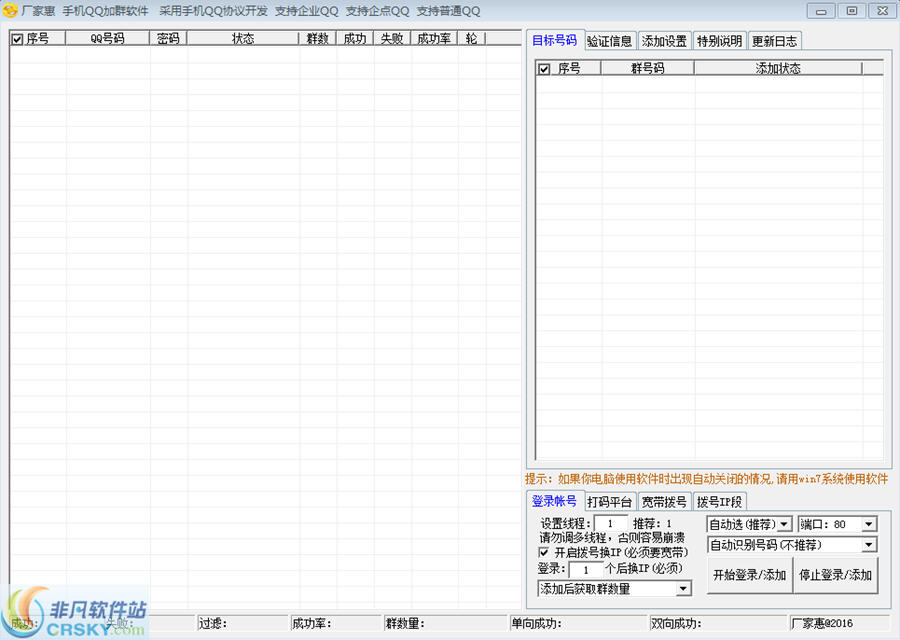Switch to the 验证信息 tab
The height and width of the screenshot is (640, 900).
[610, 41]
